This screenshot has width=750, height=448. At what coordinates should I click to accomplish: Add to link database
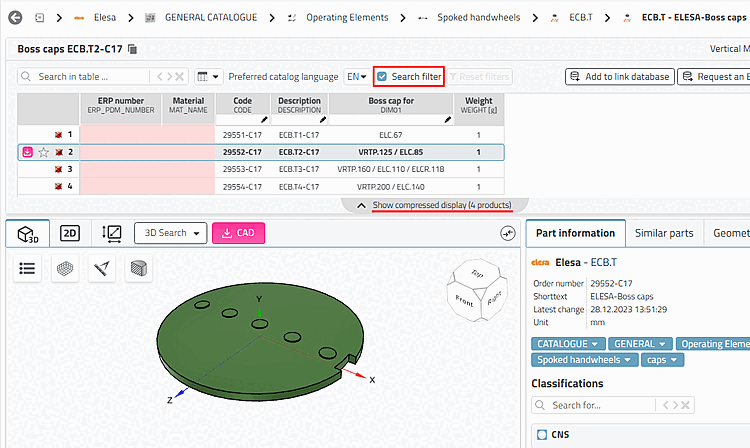coord(620,76)
